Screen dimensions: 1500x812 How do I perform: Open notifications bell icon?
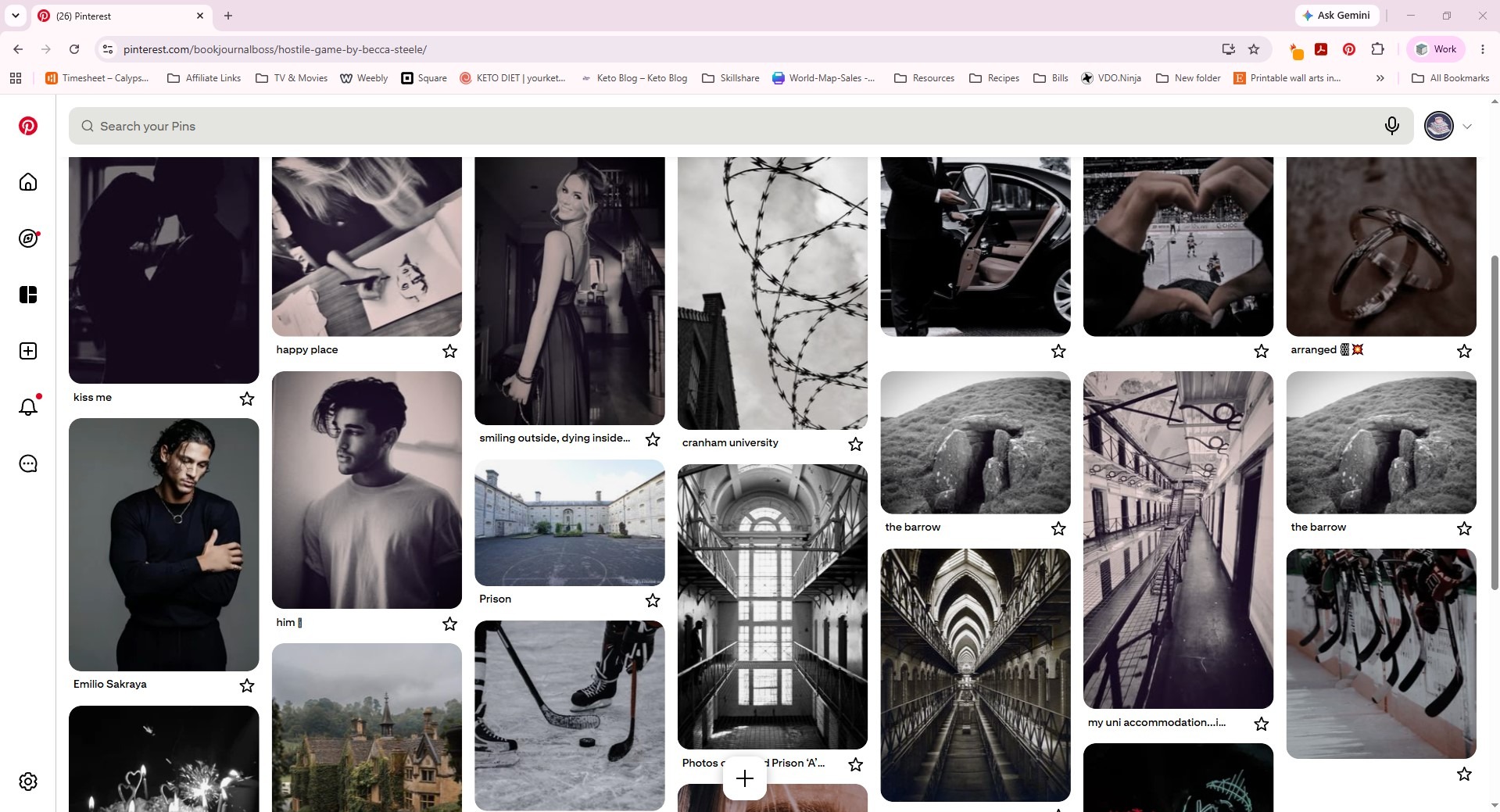tap(28, 406)
